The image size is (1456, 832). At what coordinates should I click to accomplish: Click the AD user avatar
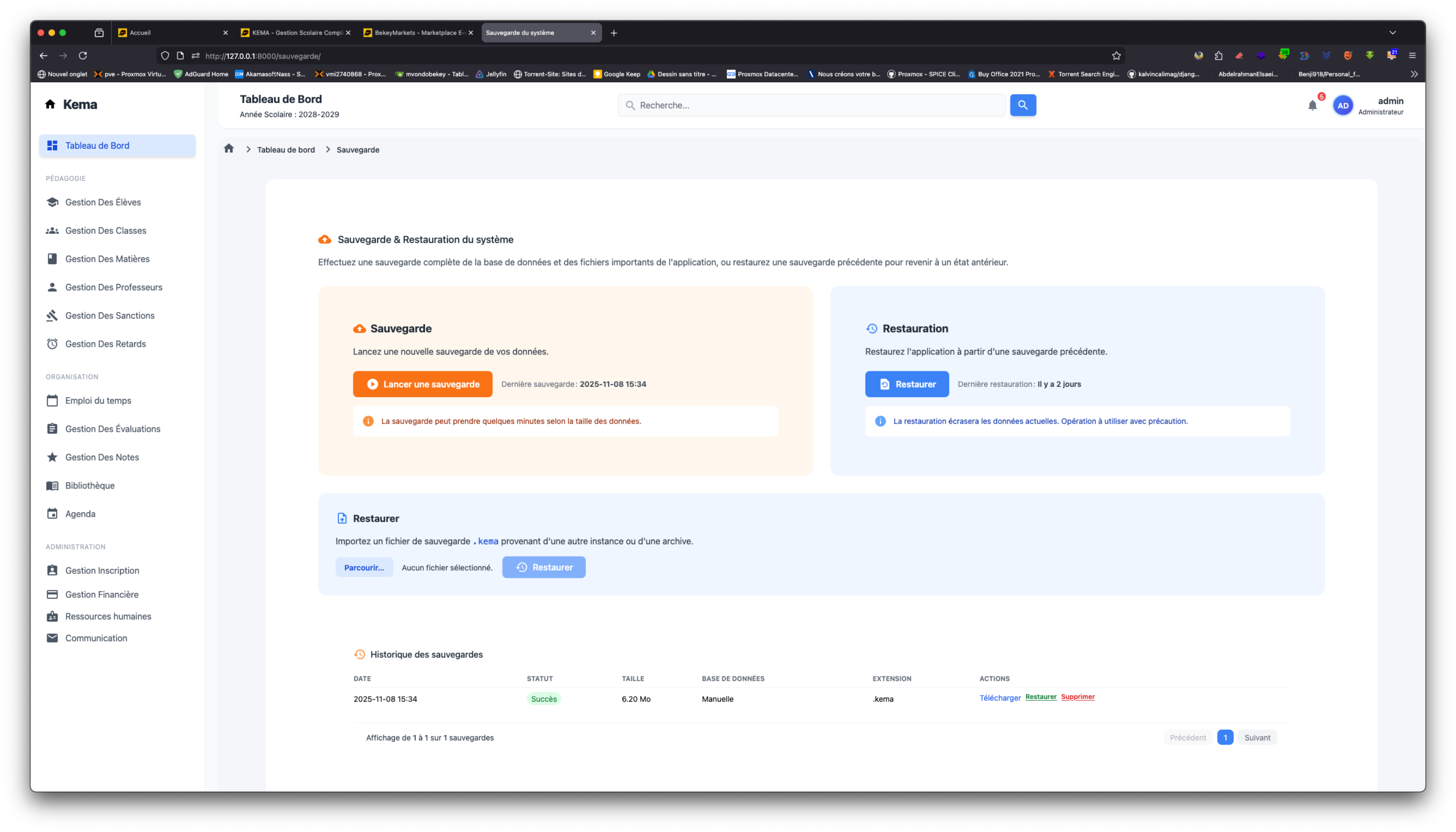tap(1343, 105)
